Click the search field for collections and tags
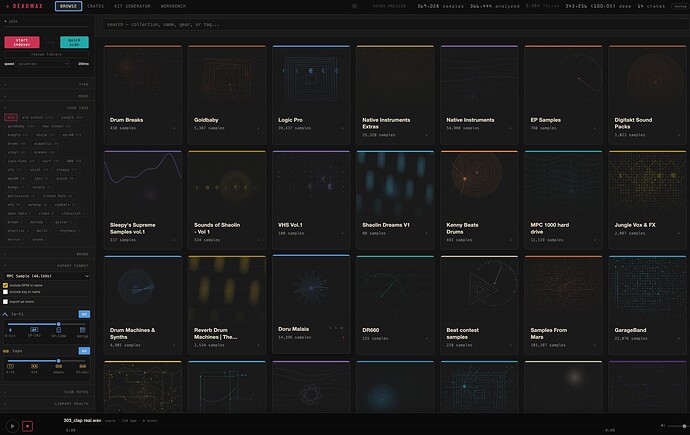The image size is (690, 435). point(395,25)
